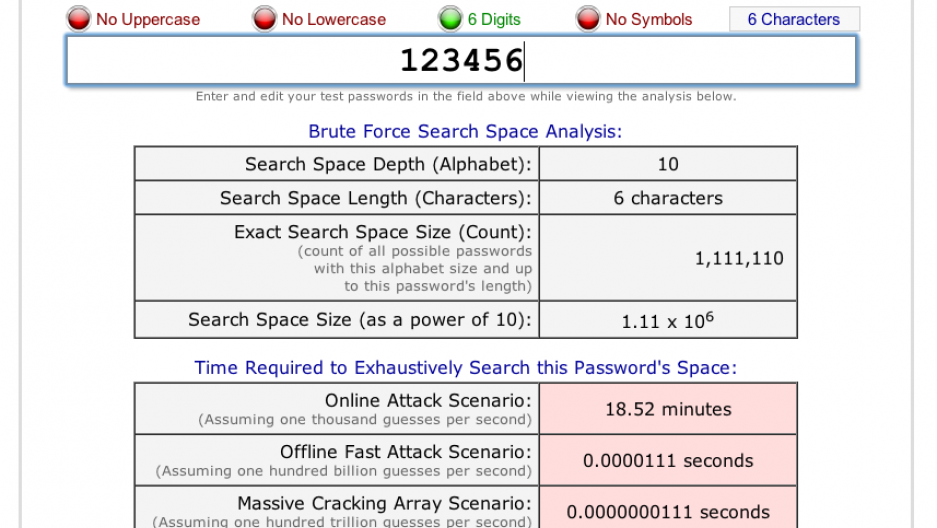Select the Search Space Depth value 10
The height and width of the screenshot is (528, 937).
coord(668,164)
